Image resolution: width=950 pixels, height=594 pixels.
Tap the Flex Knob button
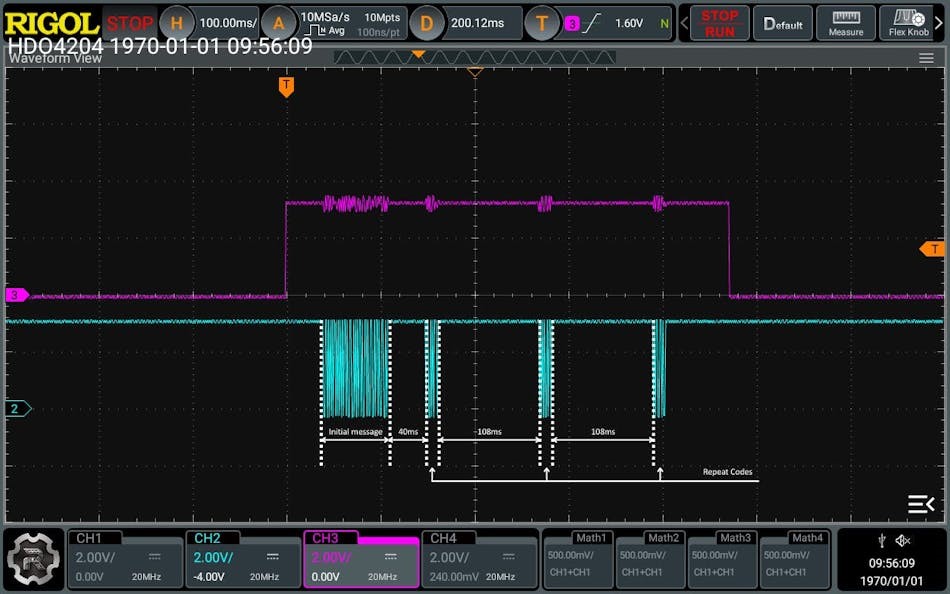[x=908, y=23]
